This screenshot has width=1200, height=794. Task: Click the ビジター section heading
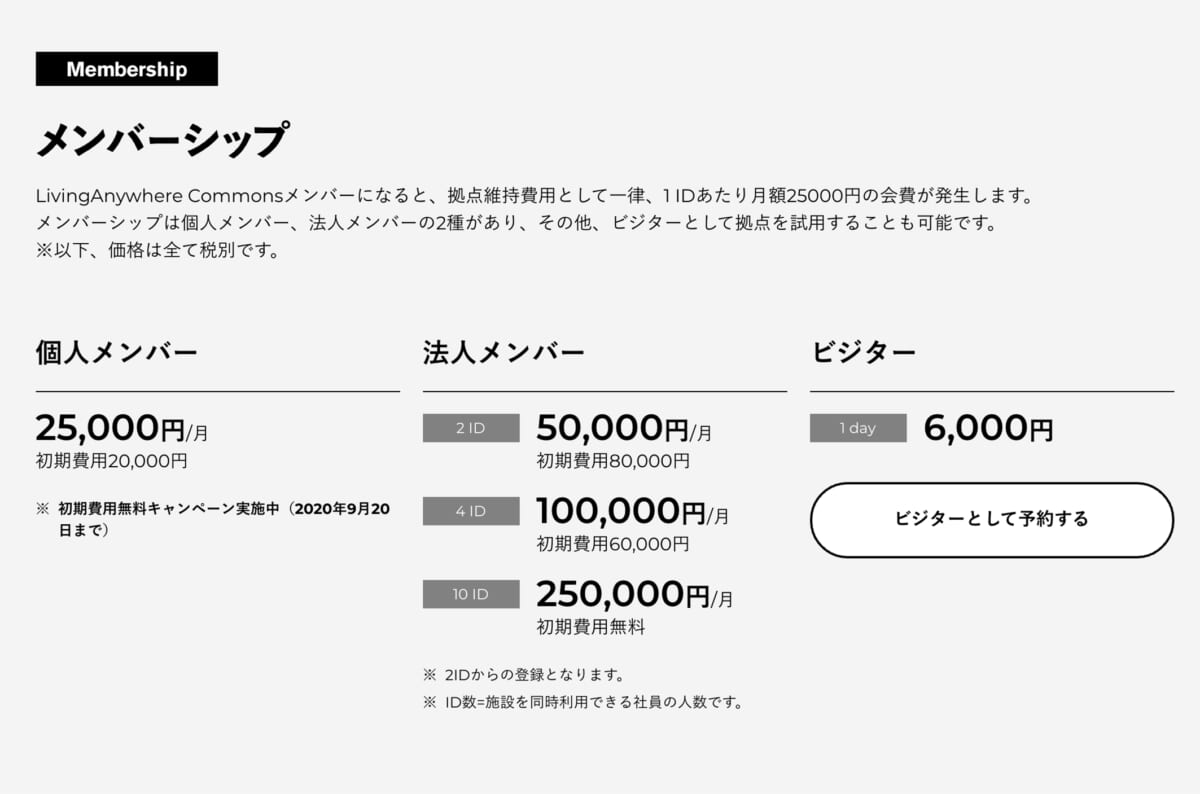coord(863,352)
